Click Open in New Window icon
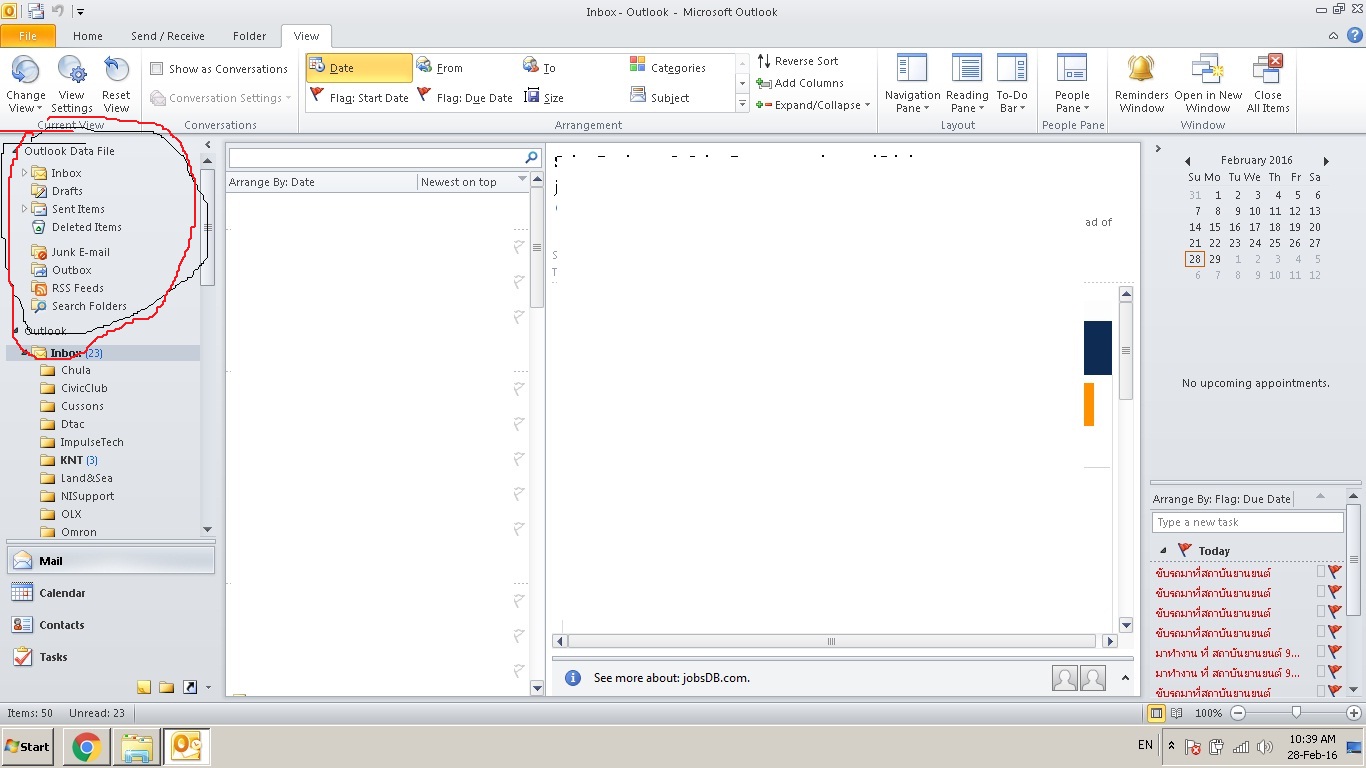This screenshot has height=768, width=1366. [1208, 69]
